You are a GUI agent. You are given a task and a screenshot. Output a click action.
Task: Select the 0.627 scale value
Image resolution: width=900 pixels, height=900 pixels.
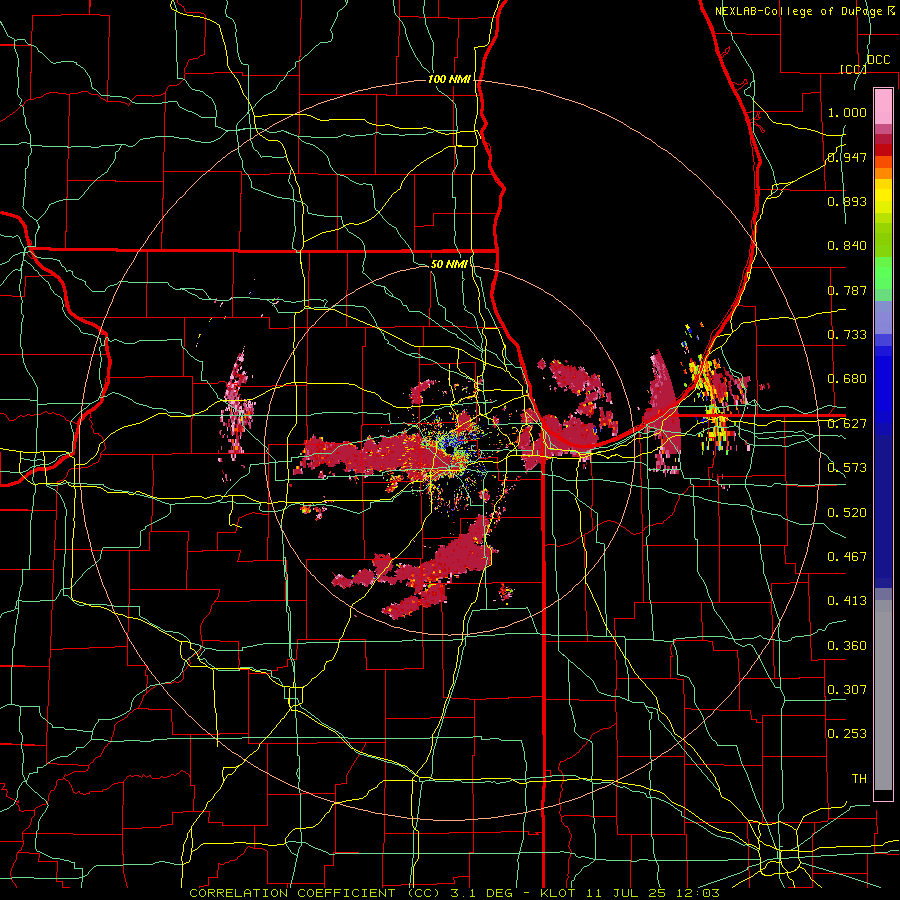(847, 424)
